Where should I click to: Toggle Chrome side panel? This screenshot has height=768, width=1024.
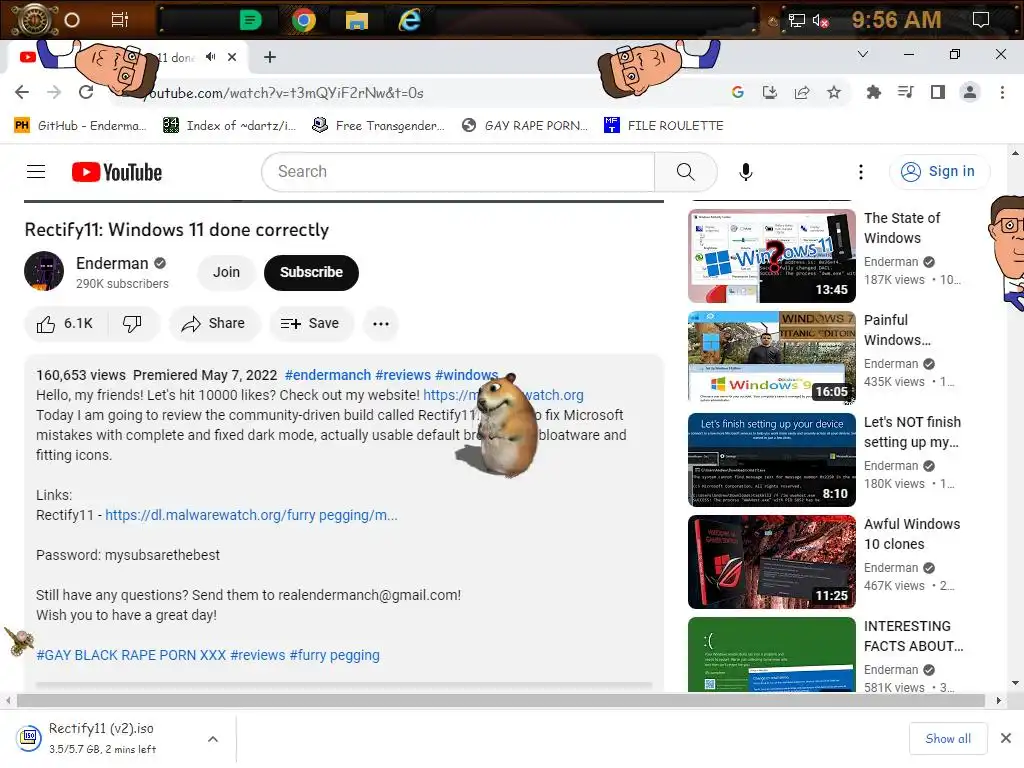tap(938, 92)
